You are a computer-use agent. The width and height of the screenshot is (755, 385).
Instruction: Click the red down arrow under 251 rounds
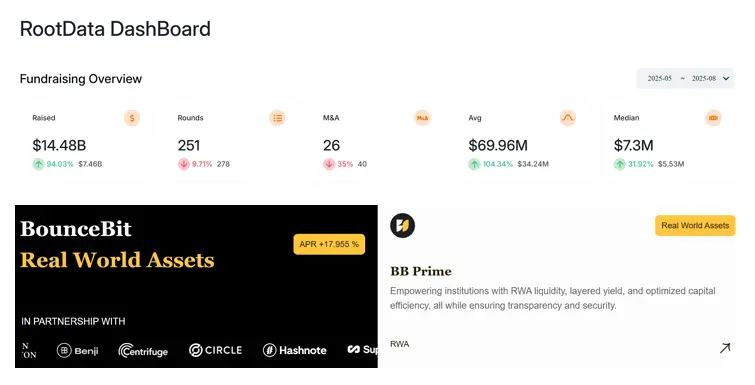pyautogui.click(x=184, y=164)
